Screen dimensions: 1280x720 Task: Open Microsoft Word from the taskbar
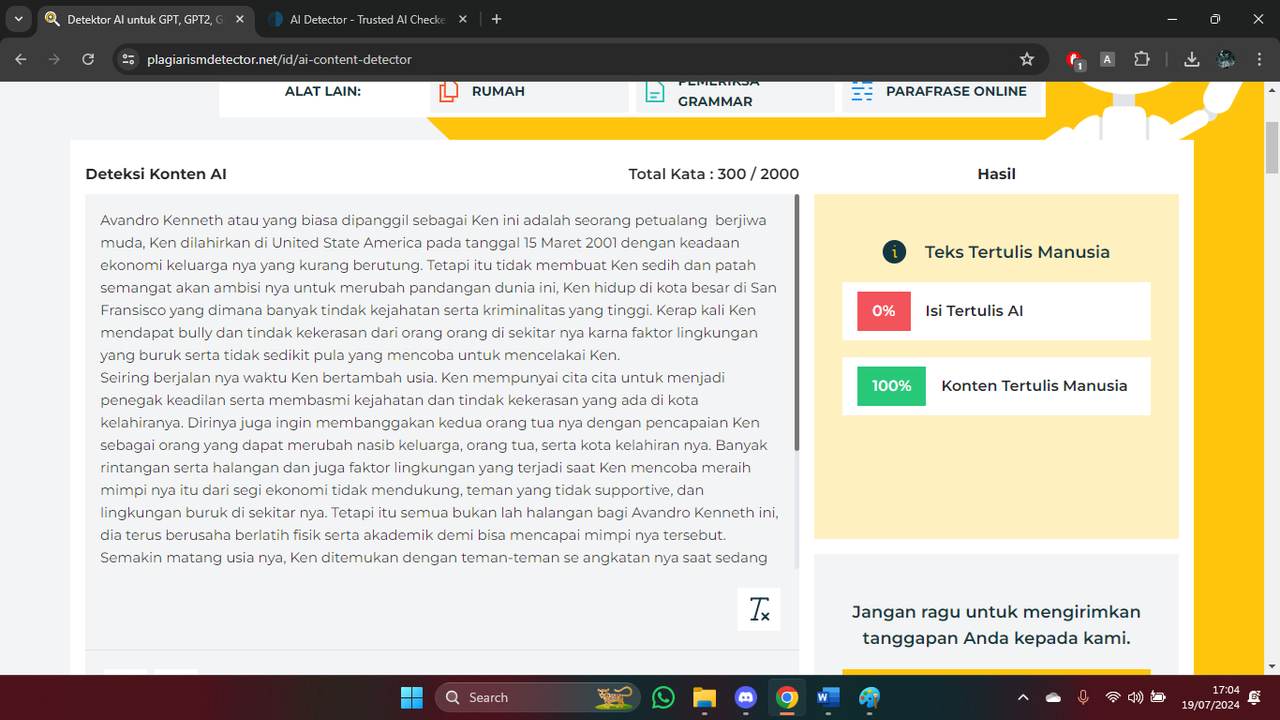(x=828, y=697)
